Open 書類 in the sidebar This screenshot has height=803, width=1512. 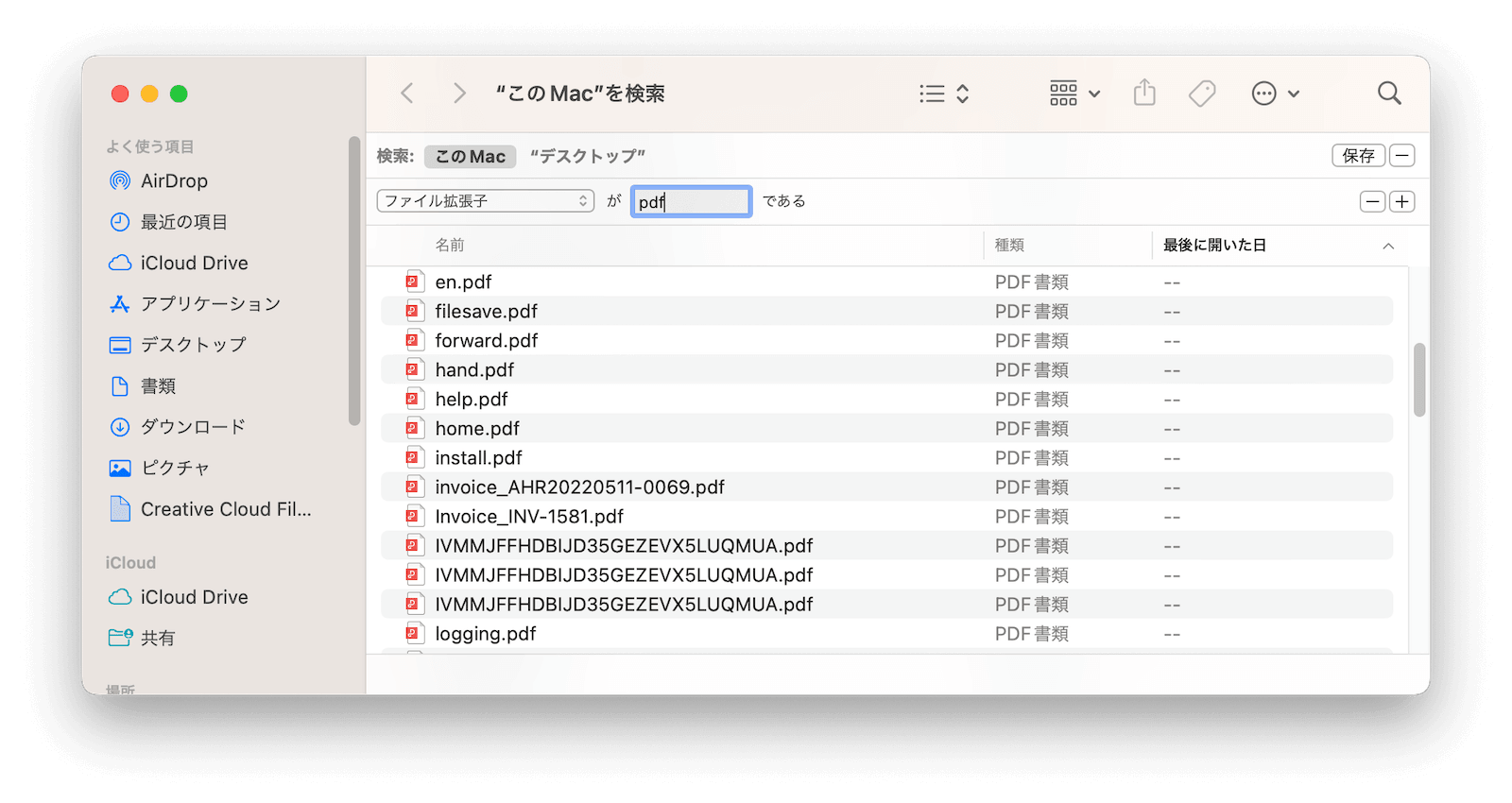(x=158, y=386)
